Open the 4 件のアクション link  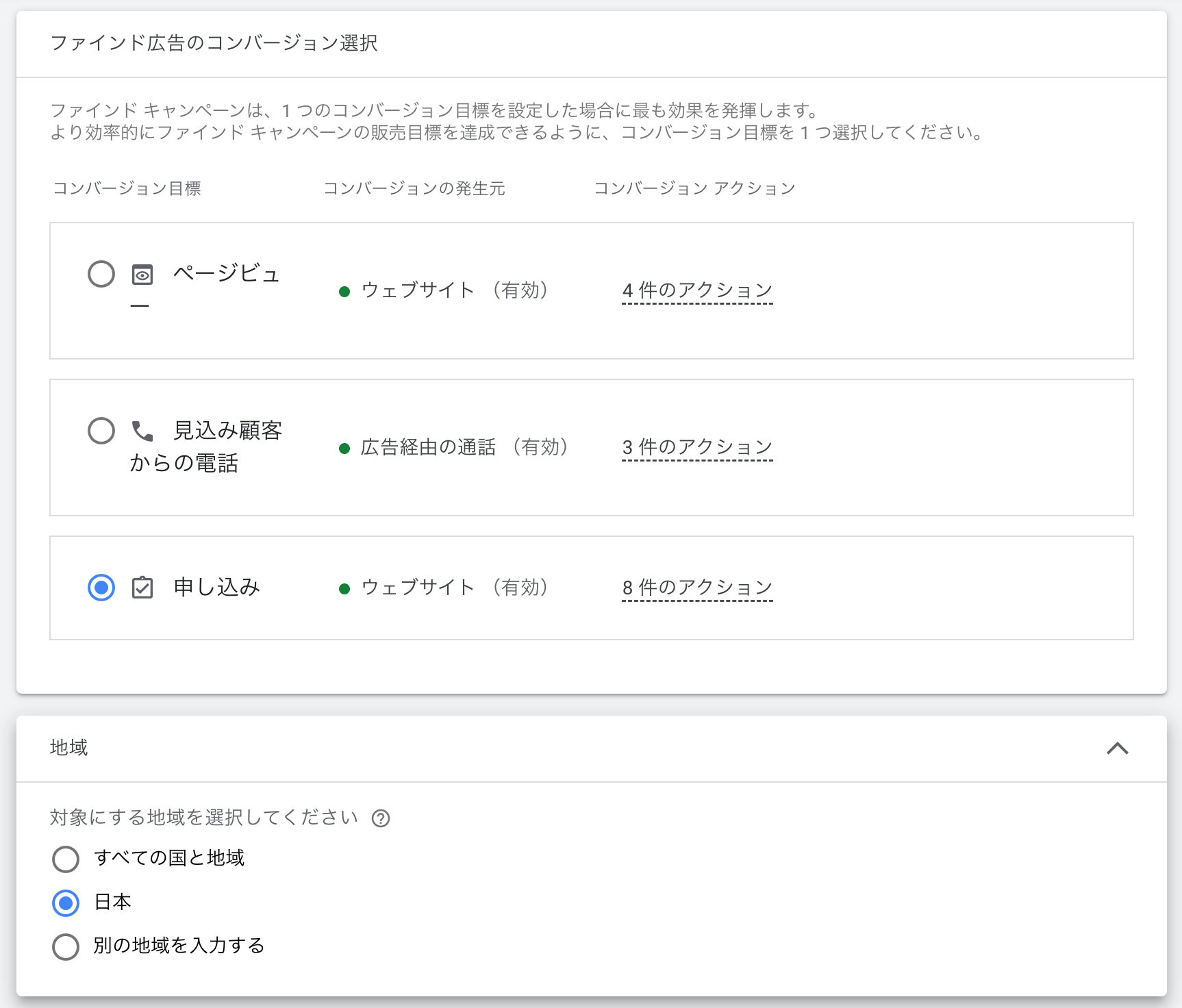pos(697,291)
